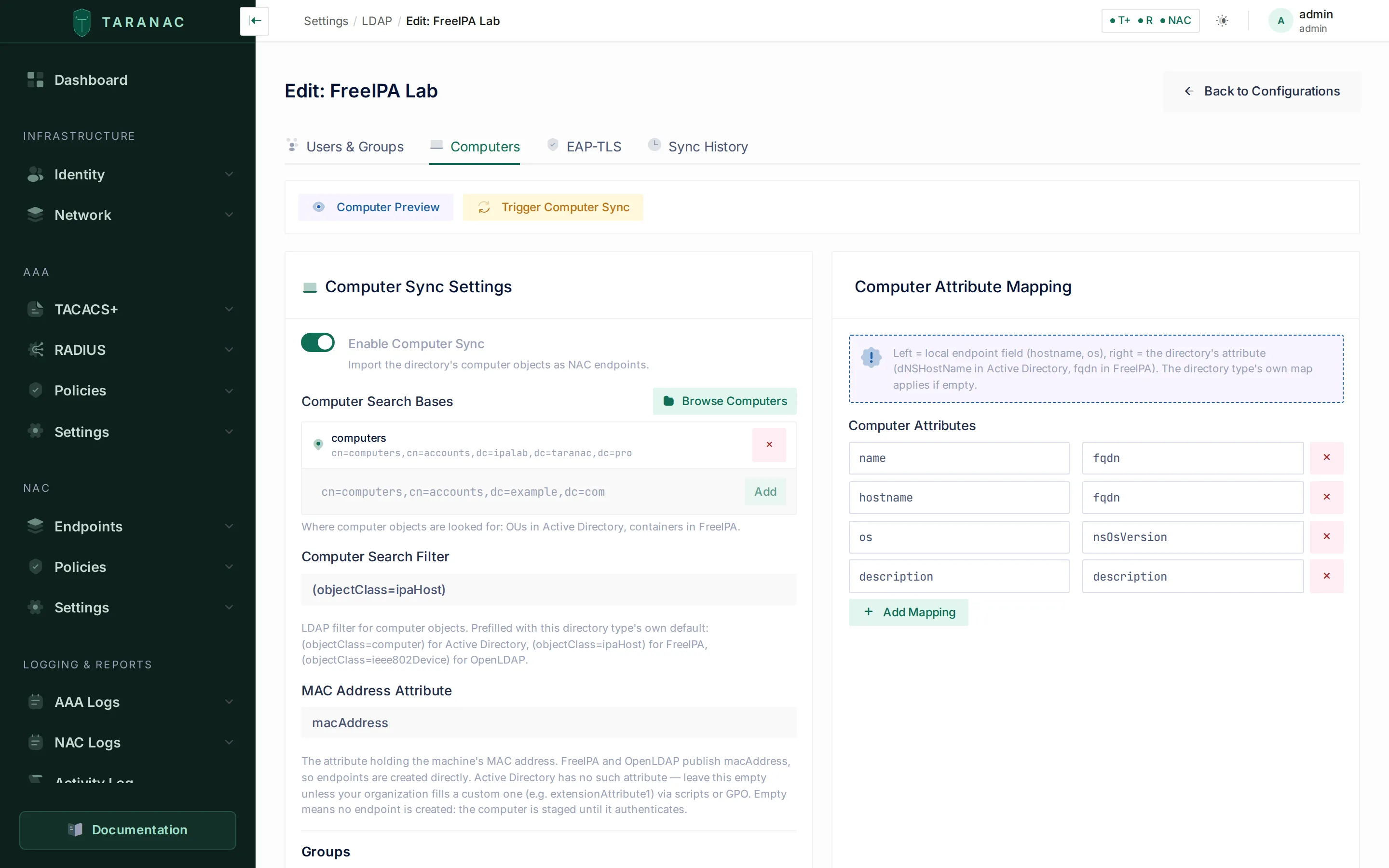
Task: Click the Identity icon in the sidebar
Action: (x=36, y=174)
